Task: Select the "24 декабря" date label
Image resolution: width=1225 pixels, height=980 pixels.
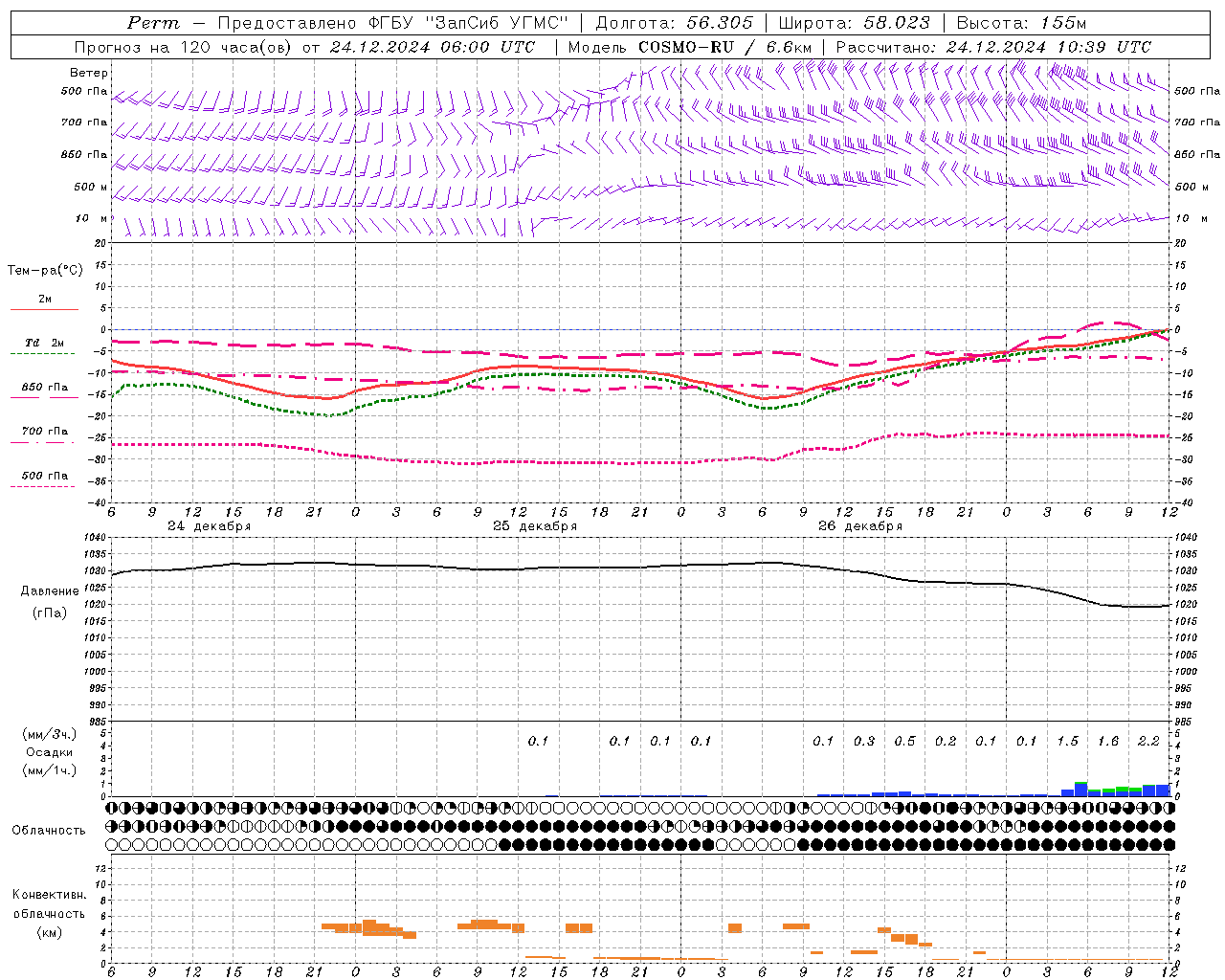Action: point(210,526)
